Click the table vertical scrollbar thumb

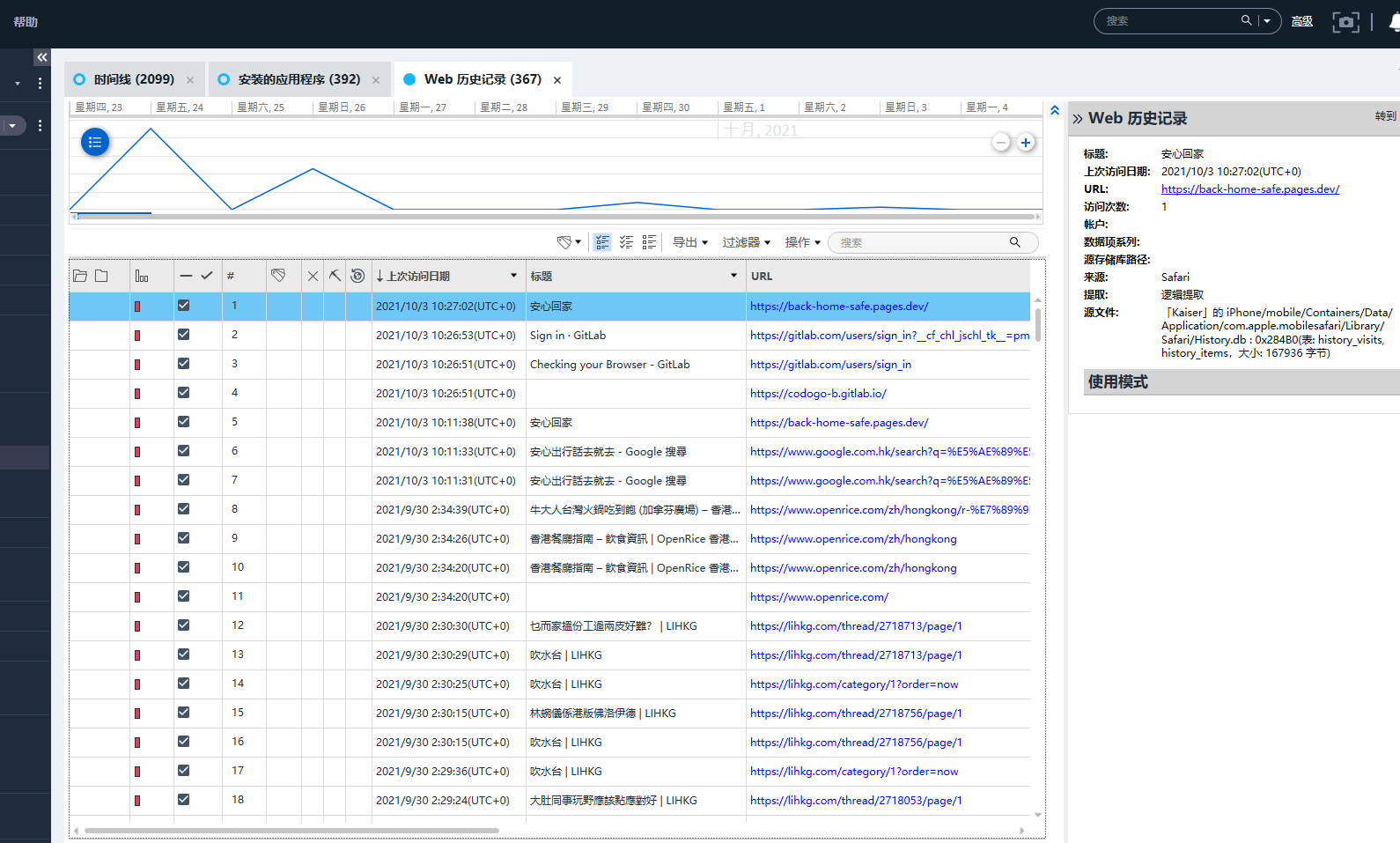[x=1038, y=324]
